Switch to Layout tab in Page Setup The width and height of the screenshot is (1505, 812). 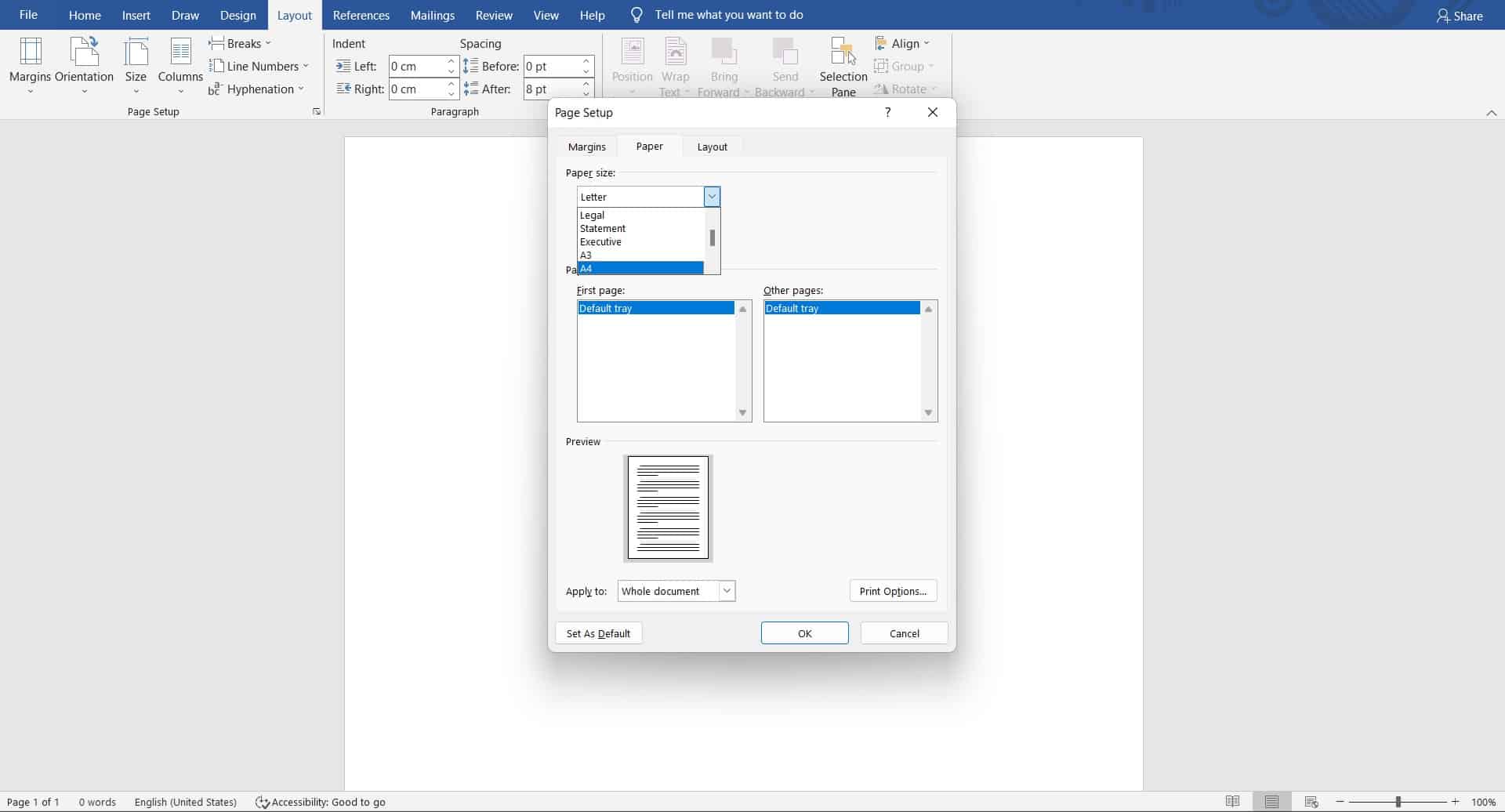713,147
